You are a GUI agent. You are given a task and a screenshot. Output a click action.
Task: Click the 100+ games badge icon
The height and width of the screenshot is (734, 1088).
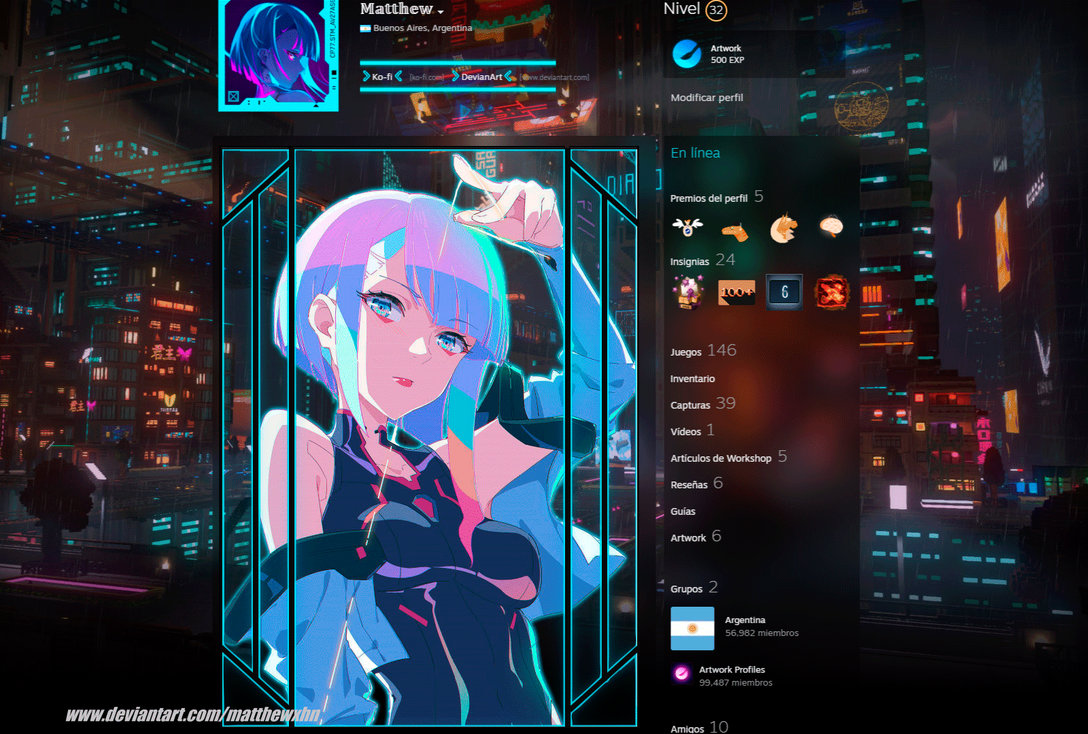736,292
